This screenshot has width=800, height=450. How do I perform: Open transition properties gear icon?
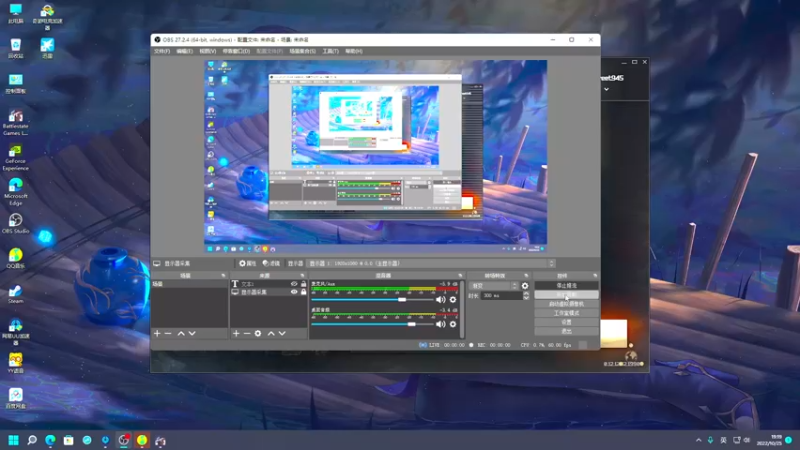pyautogui.click(x=525, y=286)
